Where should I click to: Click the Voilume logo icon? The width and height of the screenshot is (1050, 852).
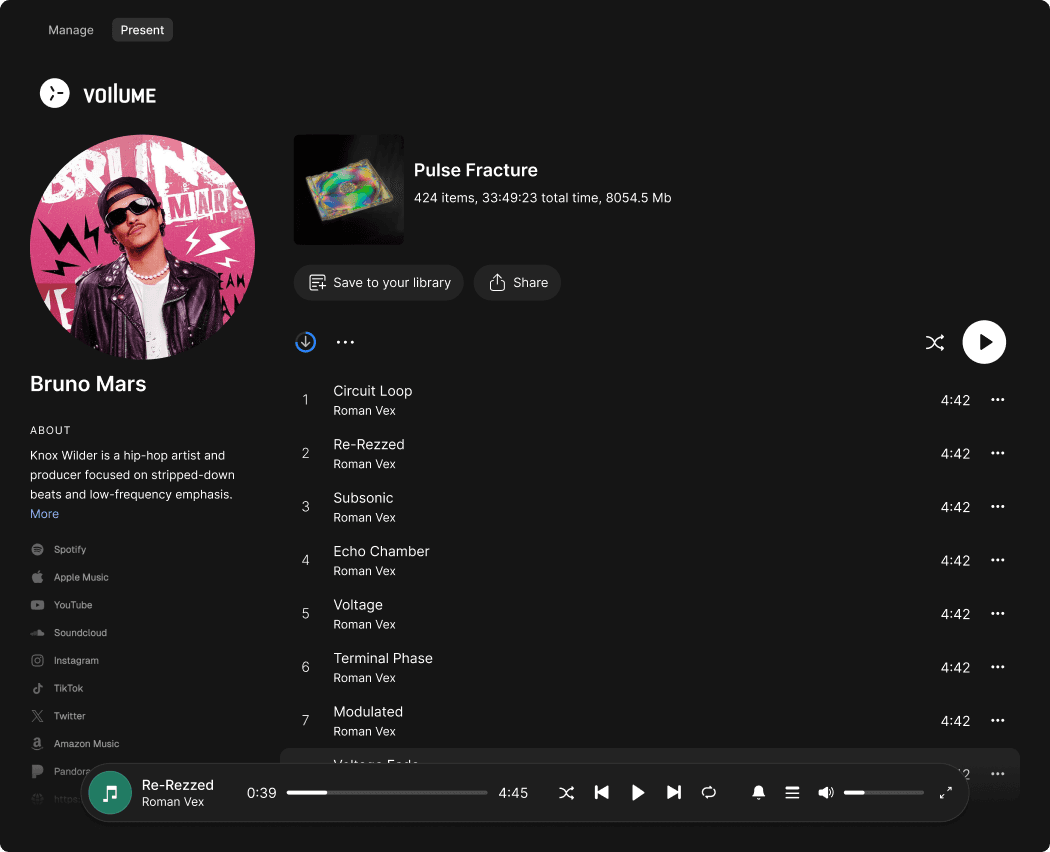point(55,93)
